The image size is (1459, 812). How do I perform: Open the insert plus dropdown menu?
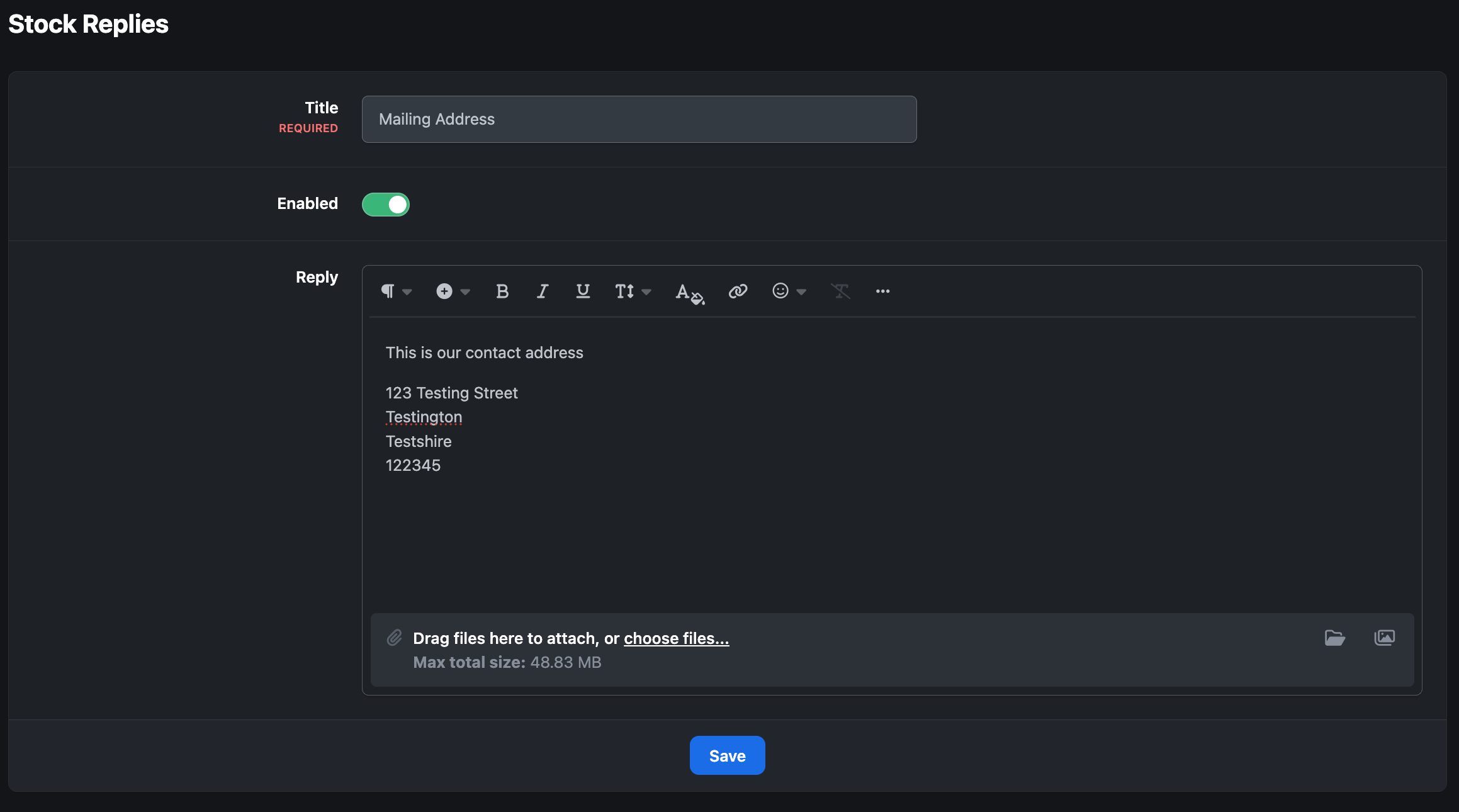[x=453, y=291]
